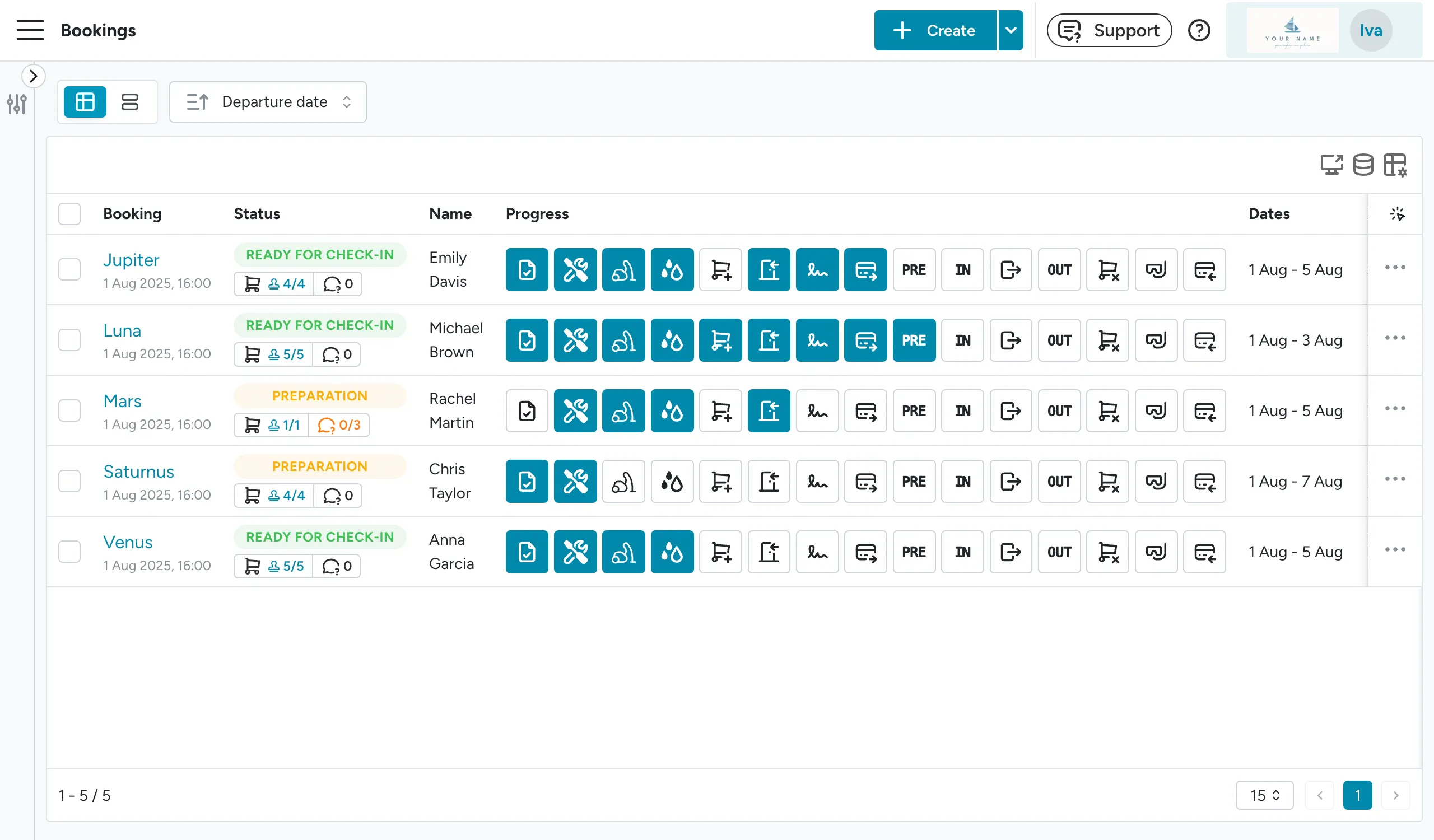Click the PRE progress step for Luna
Image resolution: width=1434 pixels, height=840 pixels.
click(913, 340)
